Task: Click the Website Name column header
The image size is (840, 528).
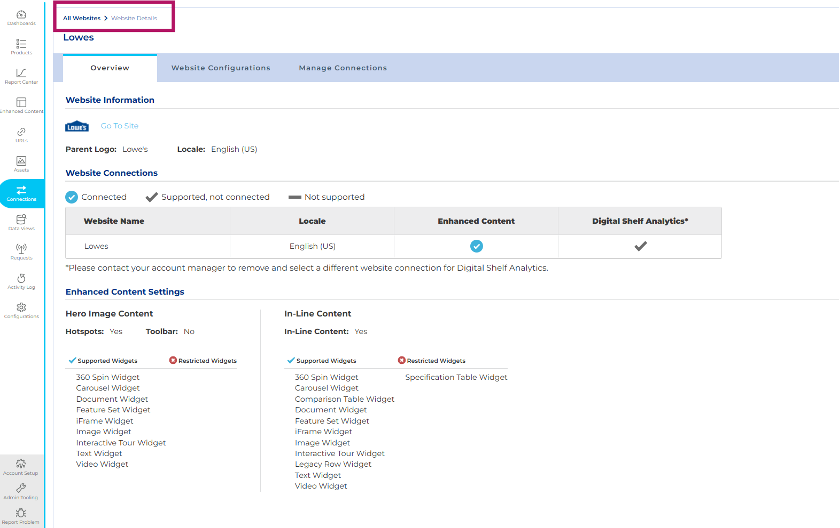Action: pos(114,221)
